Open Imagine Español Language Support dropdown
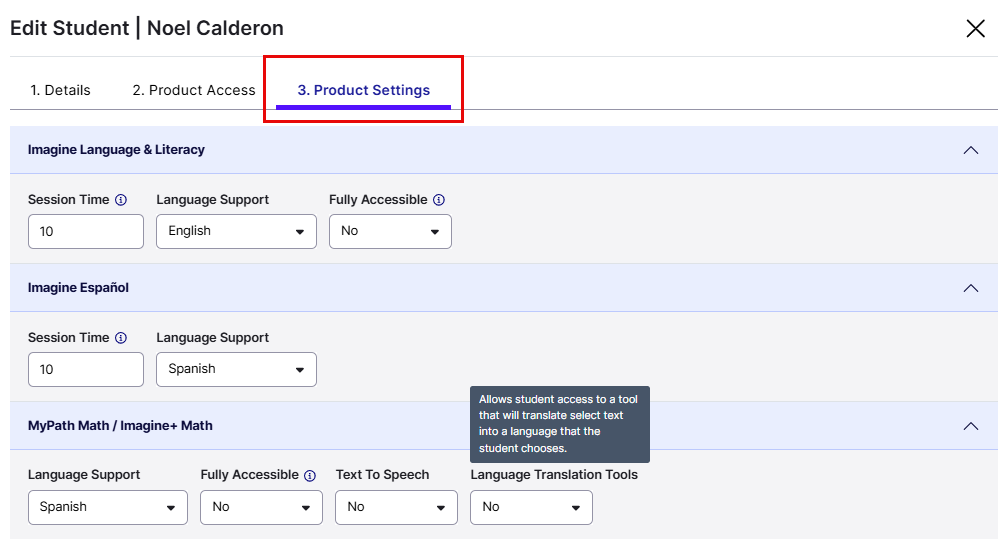This screenshot has height=546, width=1008. 236,369
